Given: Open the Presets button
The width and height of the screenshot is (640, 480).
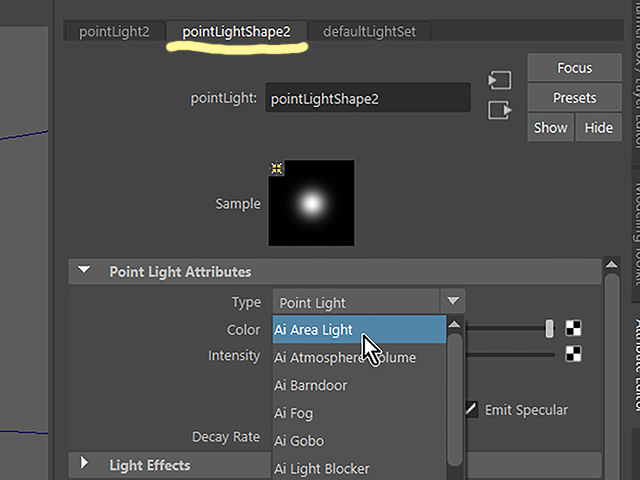Looking at the screenshot, I should tap(574, 98).
